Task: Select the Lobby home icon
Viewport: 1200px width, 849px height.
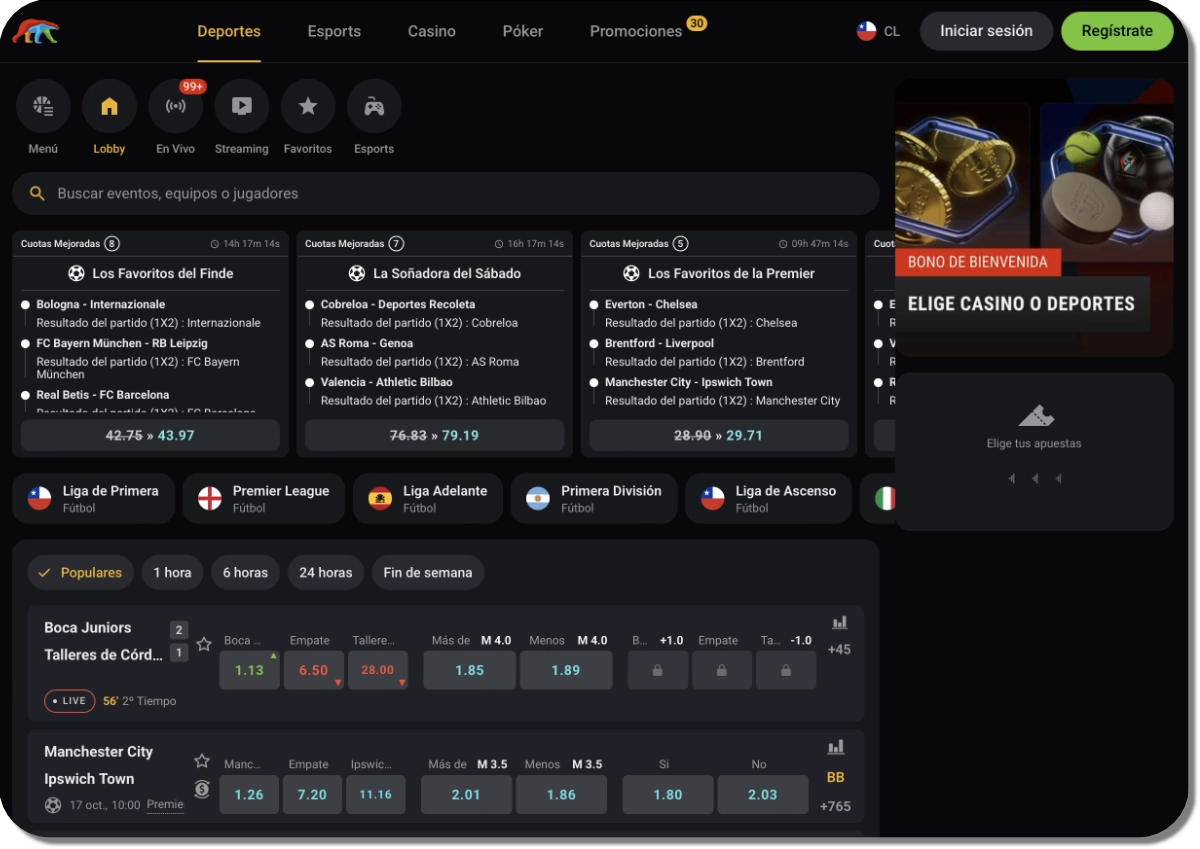Action: (x=109, y=106)
